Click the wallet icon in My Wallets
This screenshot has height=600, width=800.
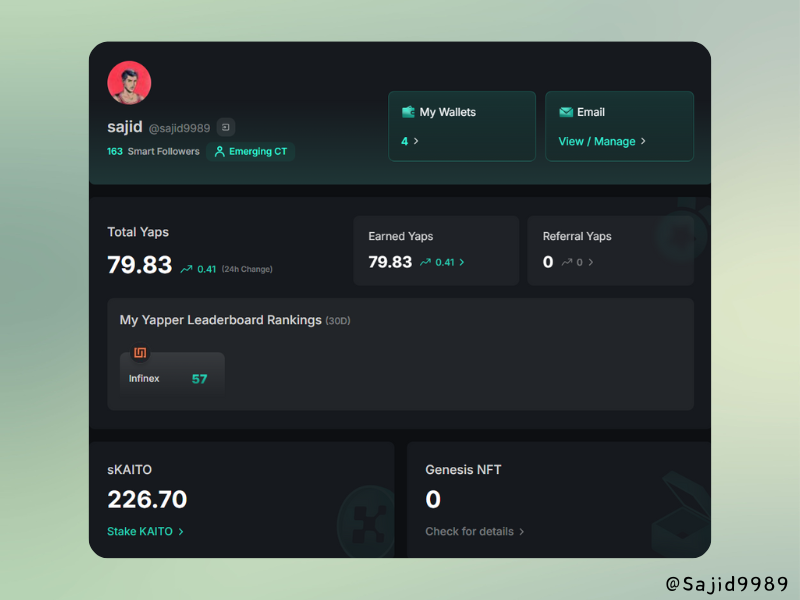[x=408, y=112]
